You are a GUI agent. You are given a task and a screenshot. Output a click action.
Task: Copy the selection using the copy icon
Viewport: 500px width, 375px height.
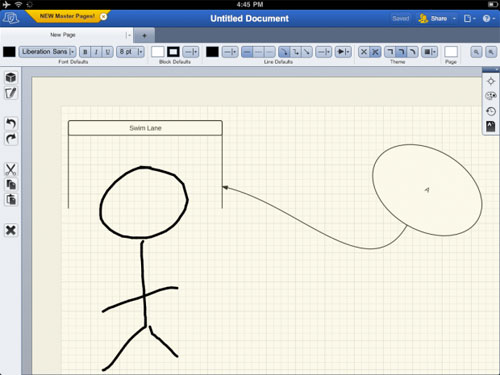11,184
